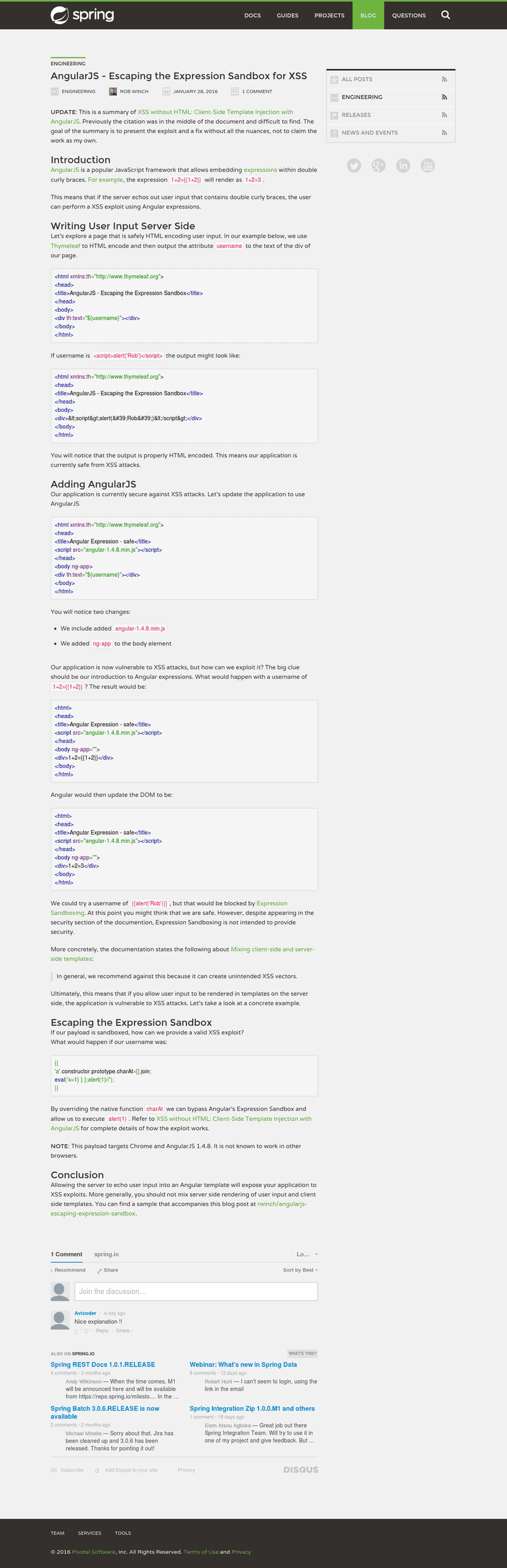Screen dimensions: 507x1568
Task: Click the Spring logo
Action: coord(82,15)
